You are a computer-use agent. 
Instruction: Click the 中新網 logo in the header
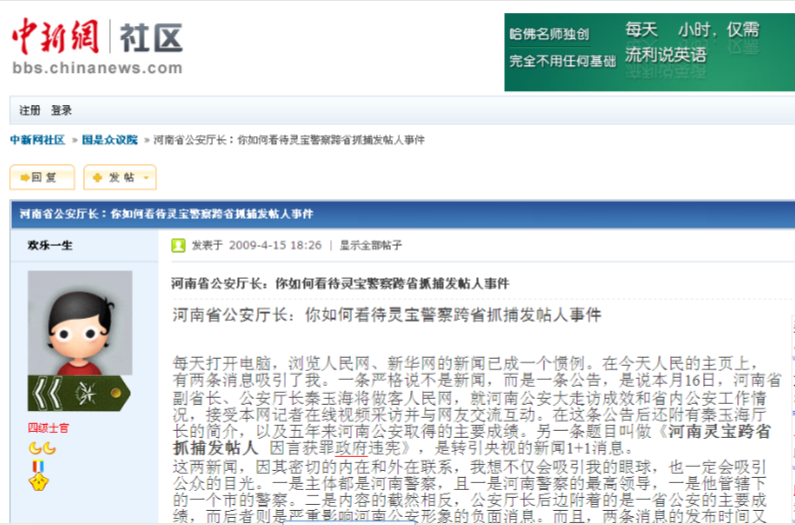pos(55,37)
